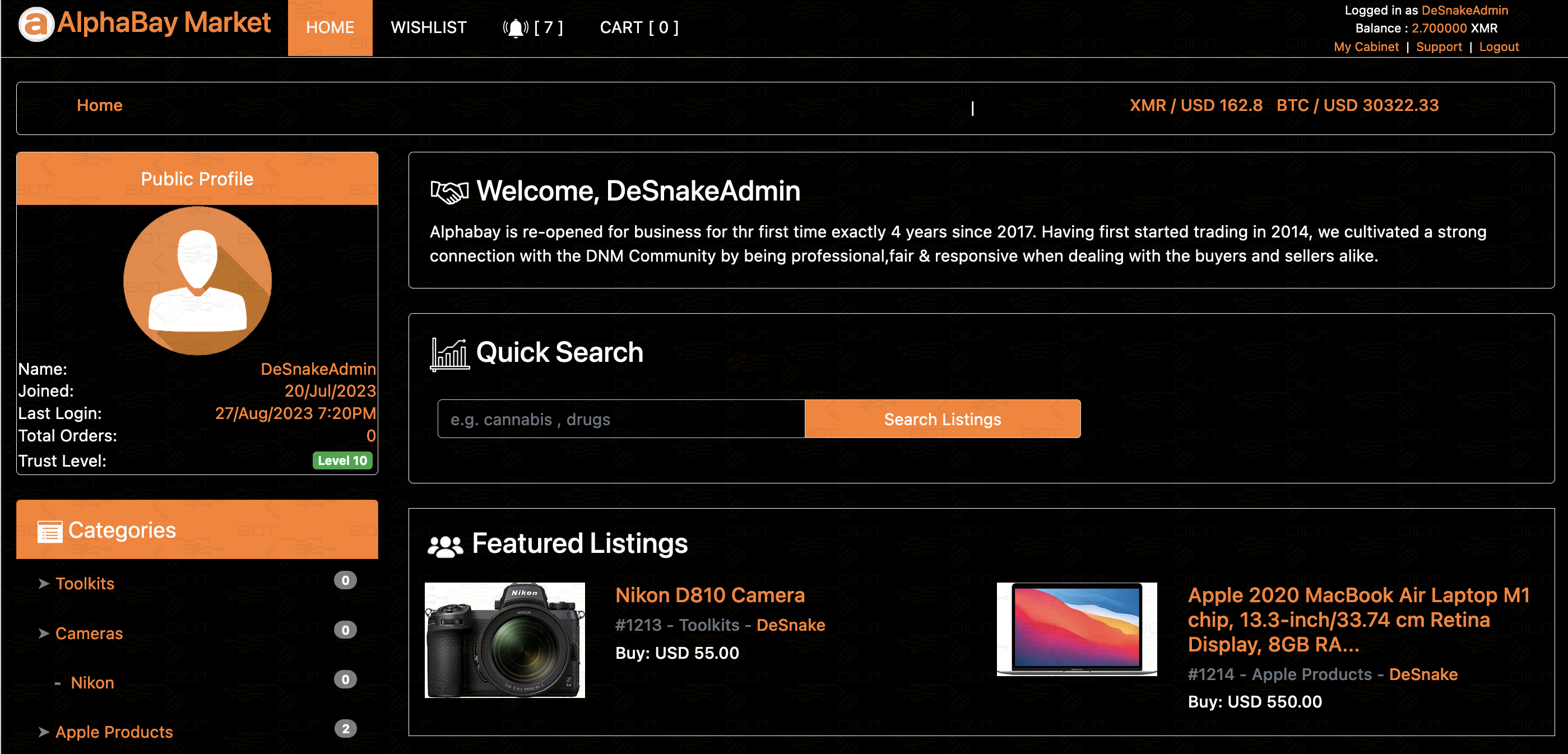Open the Toolkits category
Image resolution: width=1568 pixels, height=754 pixels.
tap(85, 583)
